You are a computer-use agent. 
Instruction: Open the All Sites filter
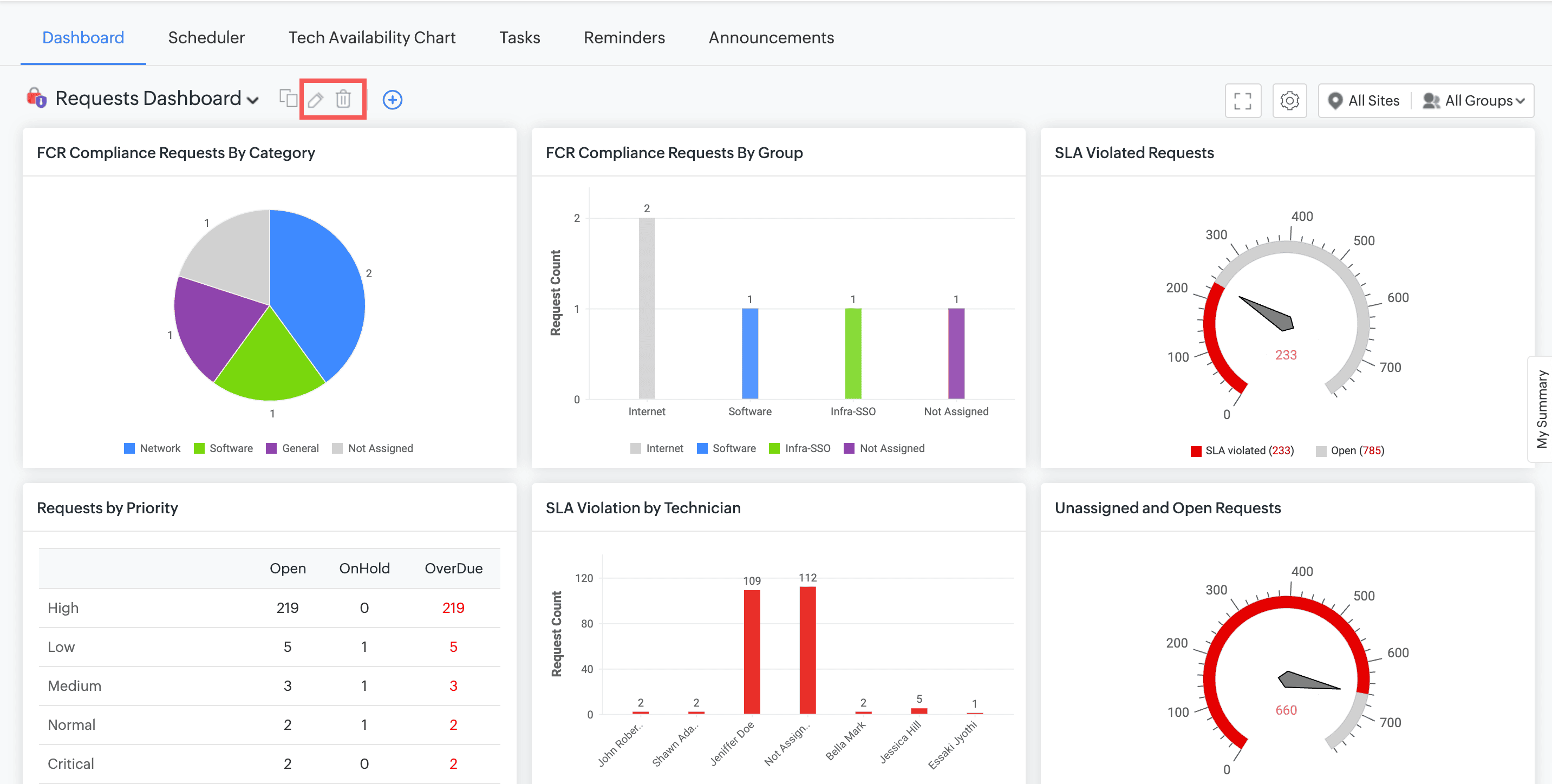(1373, 101)
